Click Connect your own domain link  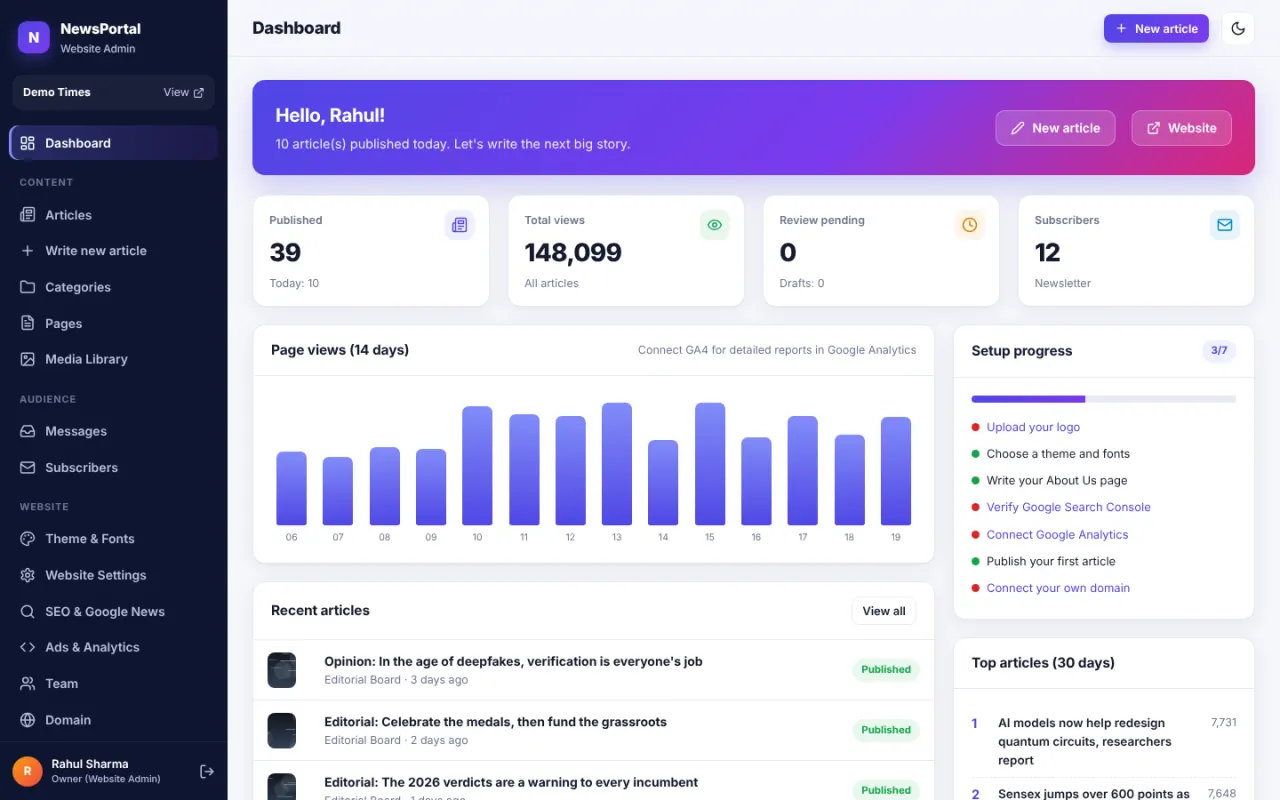click(1058, 588)
